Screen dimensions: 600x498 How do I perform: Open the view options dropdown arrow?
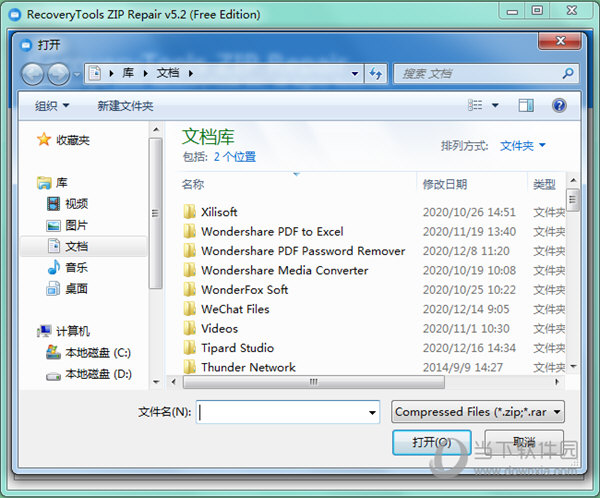[495, 105]
